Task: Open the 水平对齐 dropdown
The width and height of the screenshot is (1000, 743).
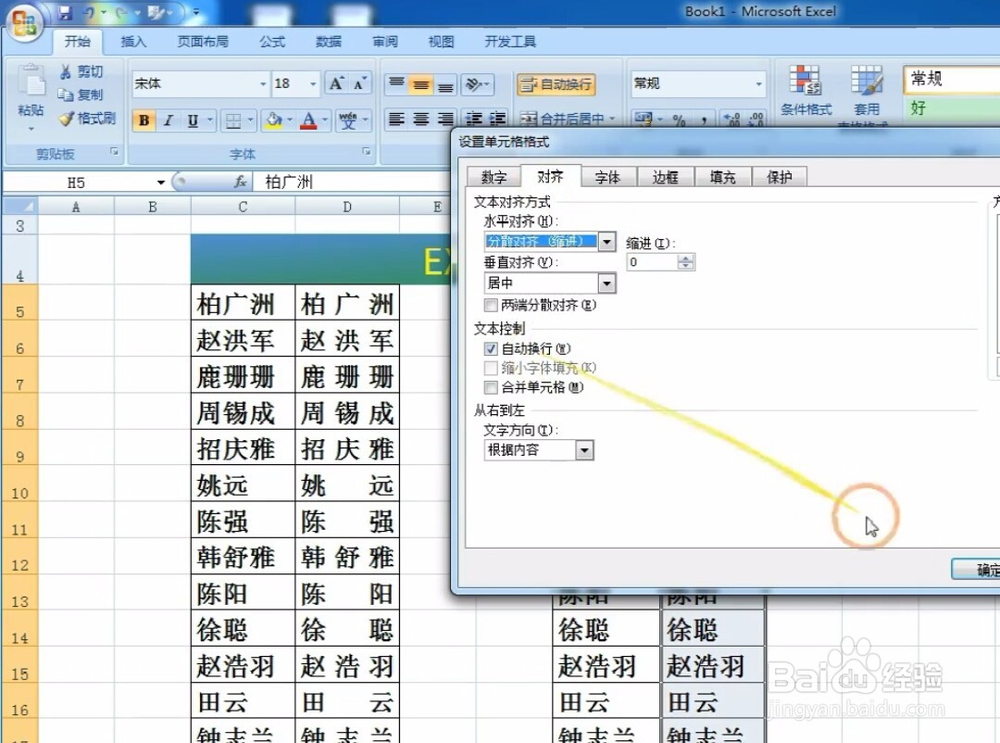Action: (x=607, y=241)
